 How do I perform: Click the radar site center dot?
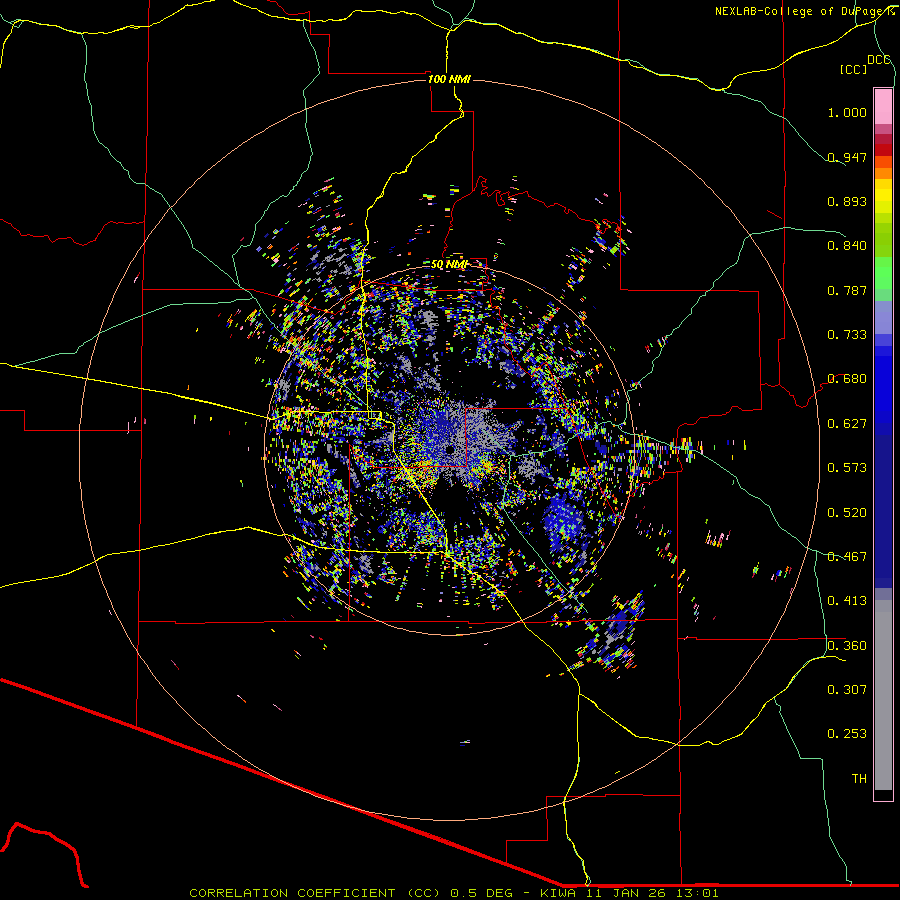coord(450,449)
